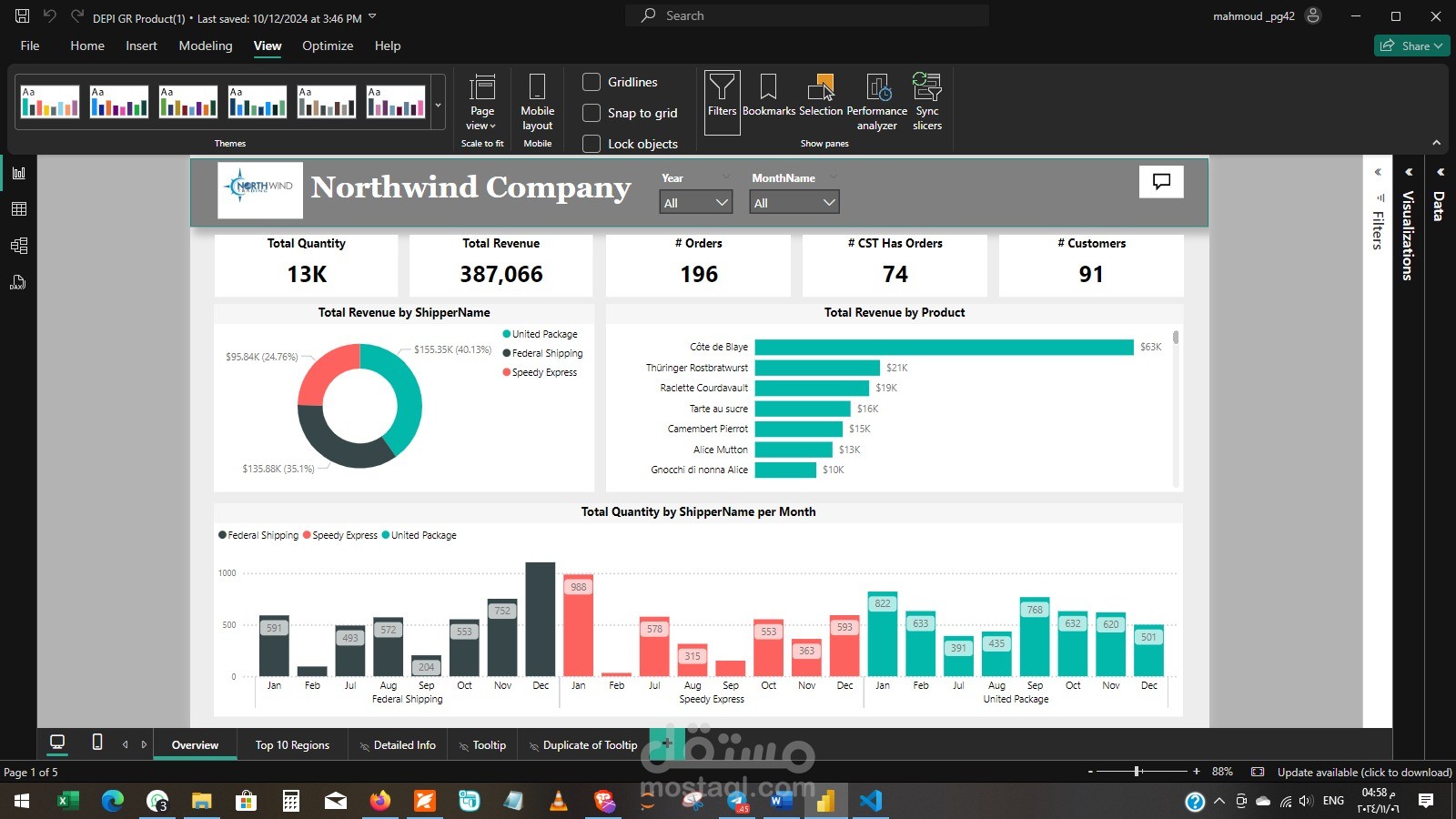Open the Sync slicers pane
This screenshot has height=819, width=1456.
[927, 102]
